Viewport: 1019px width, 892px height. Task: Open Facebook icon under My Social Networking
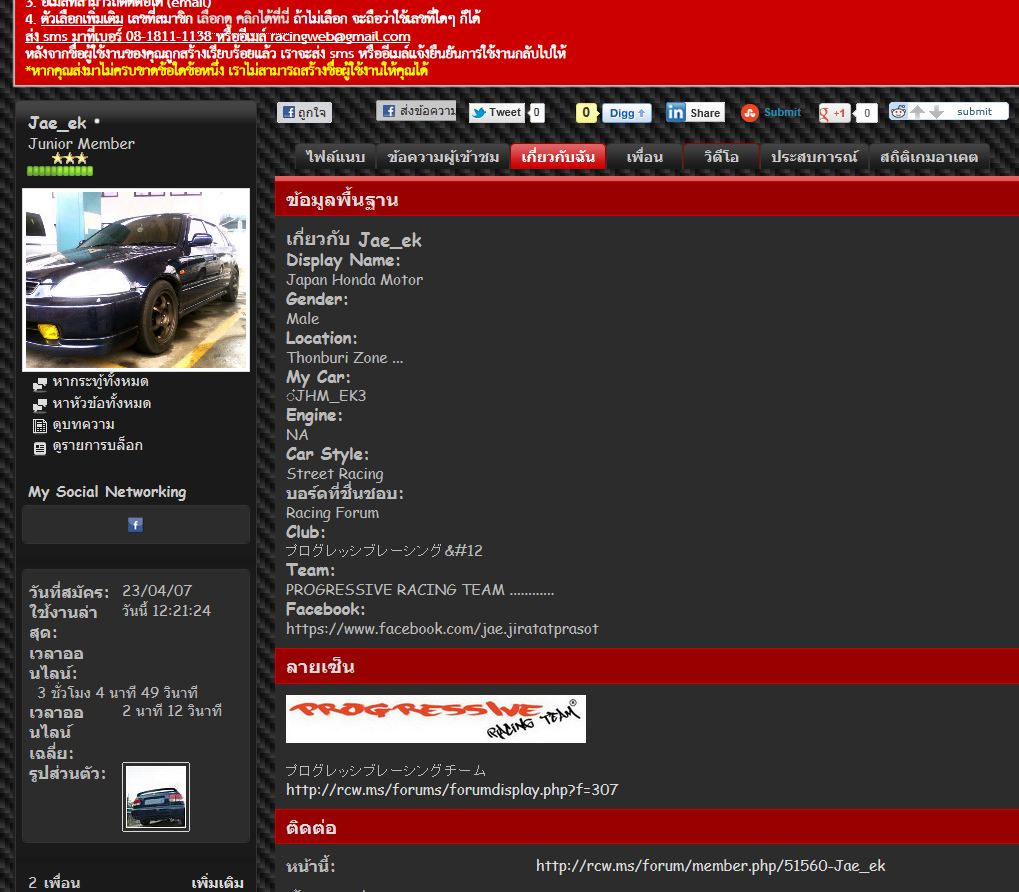pyautogui.click(x=136, y=525)
